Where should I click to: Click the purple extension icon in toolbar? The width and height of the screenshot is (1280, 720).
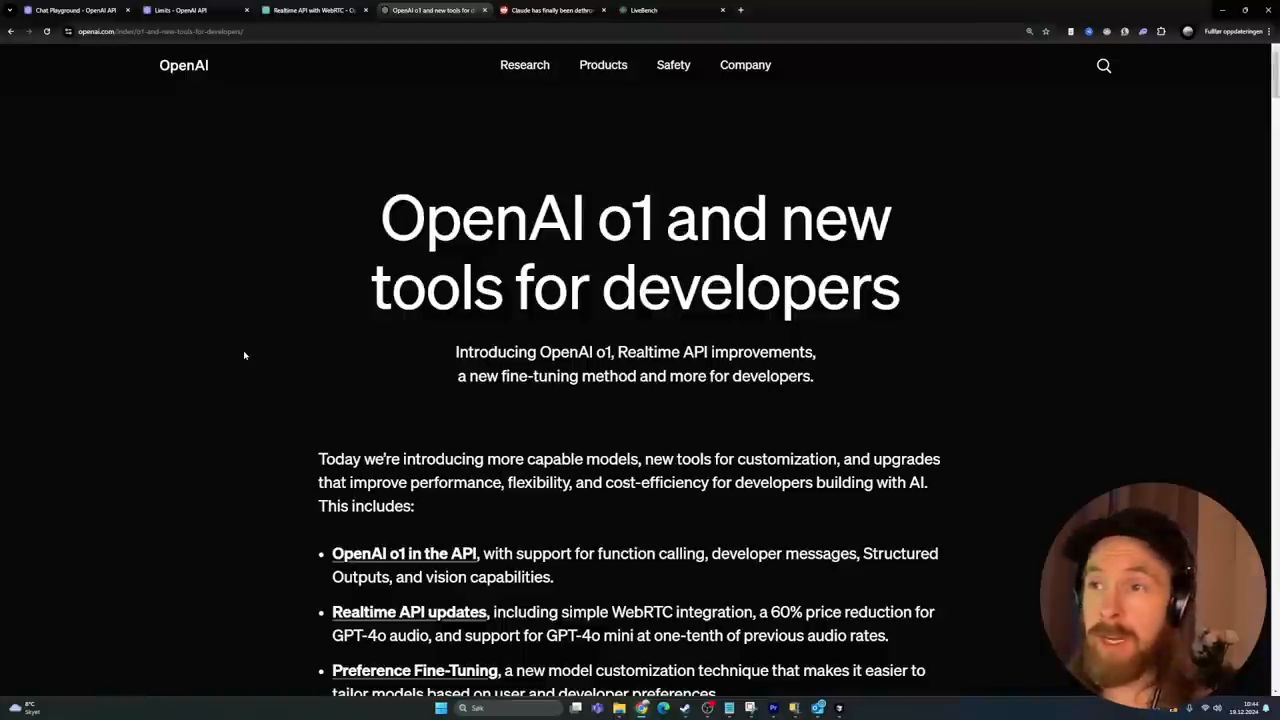(x=1143, y=31)
